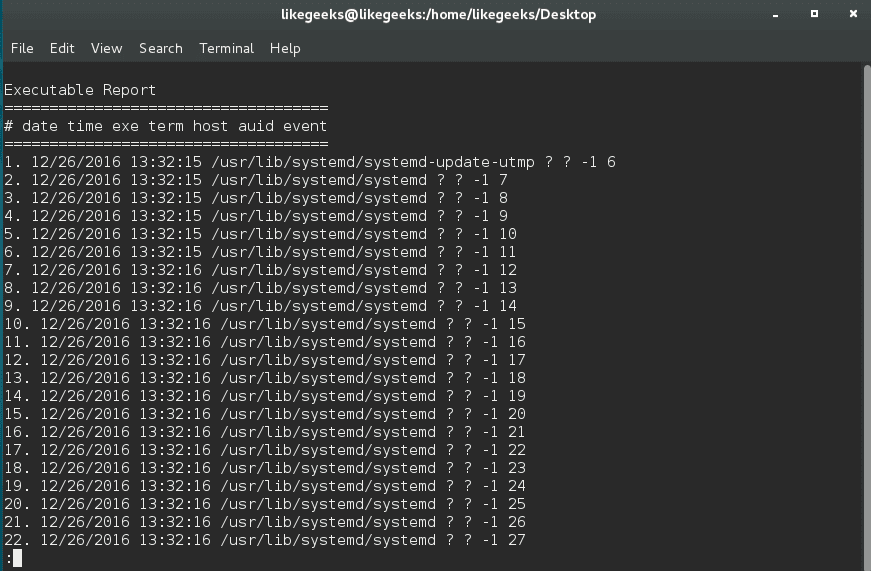
Task: Click row 18 ending with event 23
Action: pyautogui.click(x=265, y=468)
